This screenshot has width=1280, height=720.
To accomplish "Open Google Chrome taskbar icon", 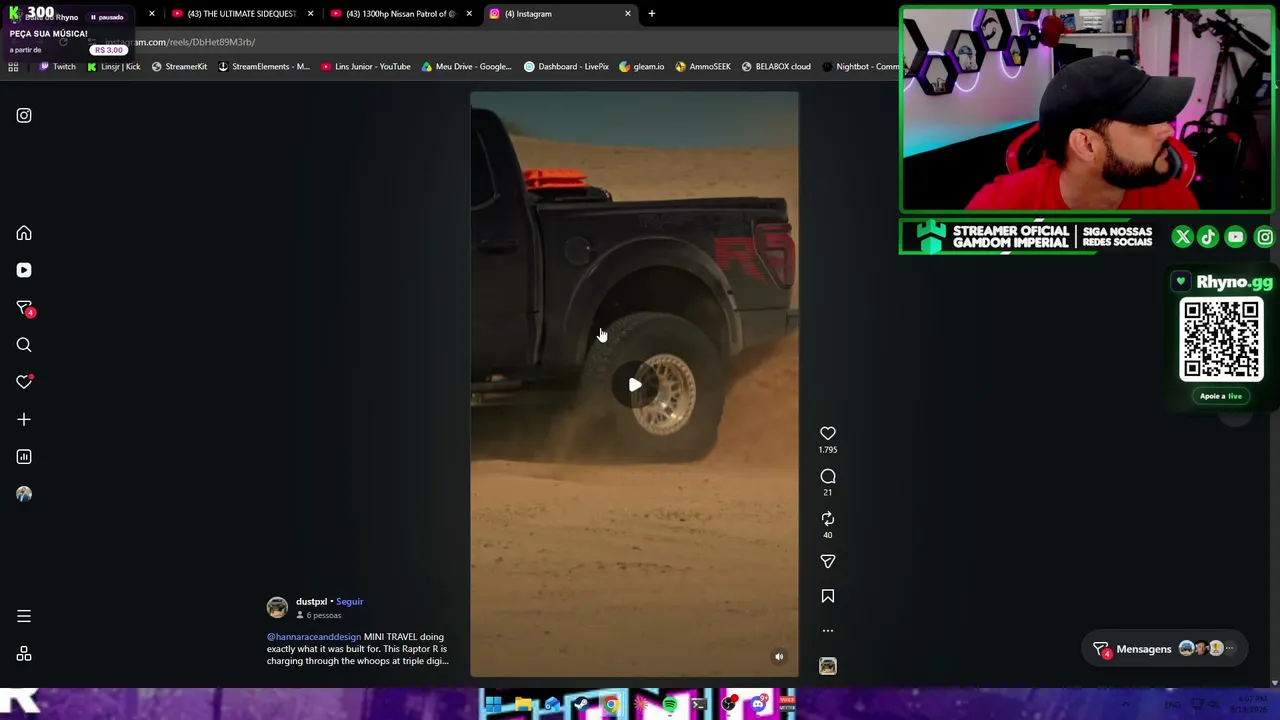I will click(611, 705).
